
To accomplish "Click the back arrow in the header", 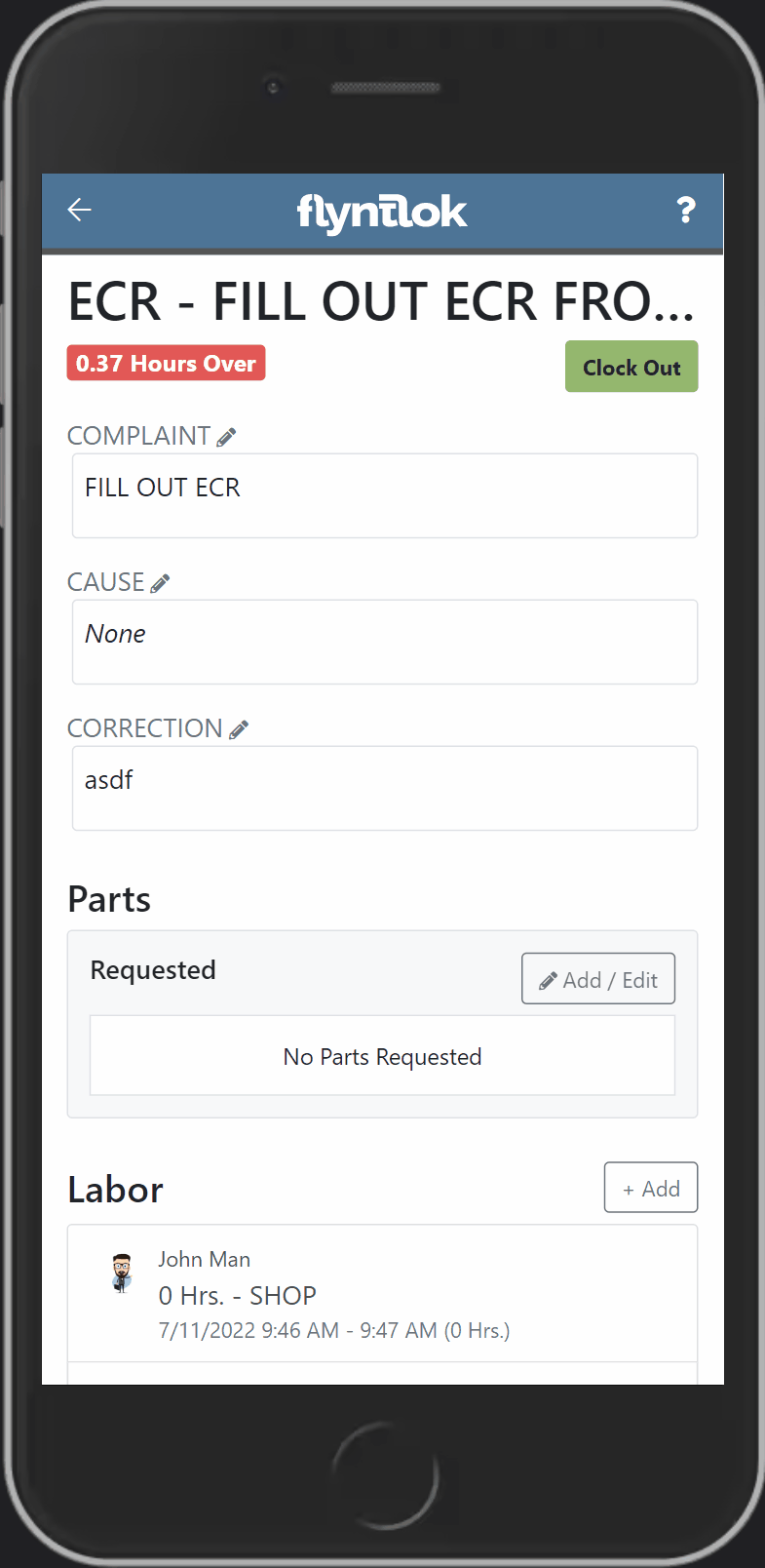I will point(79,209).
